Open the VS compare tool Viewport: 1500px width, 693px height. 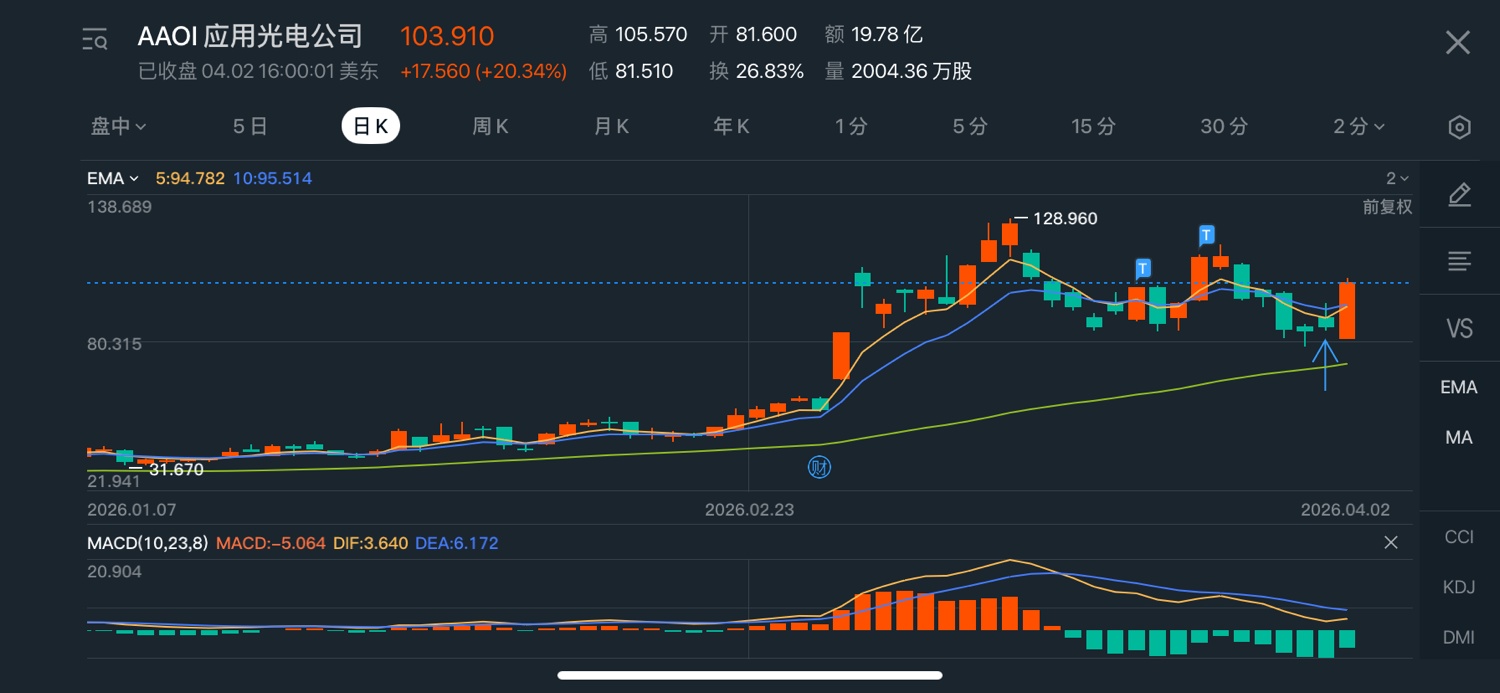tap(1459, 328)
